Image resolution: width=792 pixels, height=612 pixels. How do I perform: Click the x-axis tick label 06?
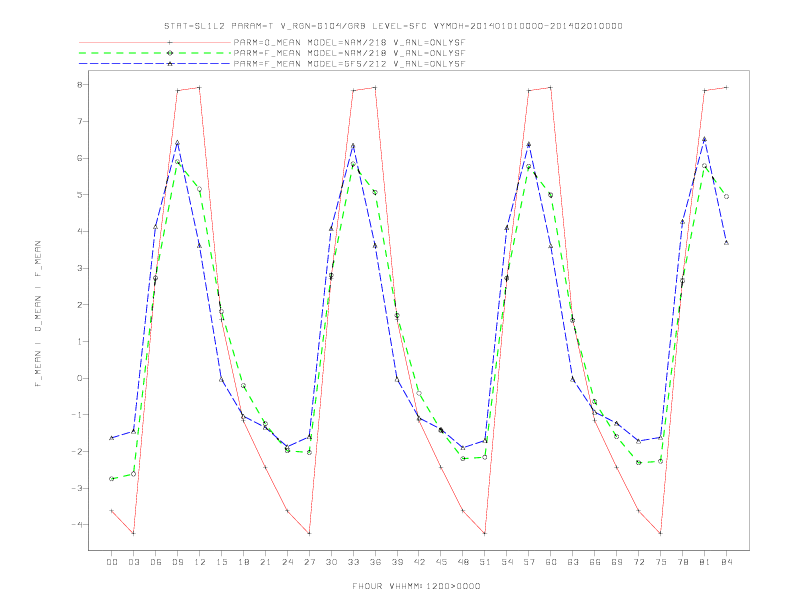coord(156,562)
